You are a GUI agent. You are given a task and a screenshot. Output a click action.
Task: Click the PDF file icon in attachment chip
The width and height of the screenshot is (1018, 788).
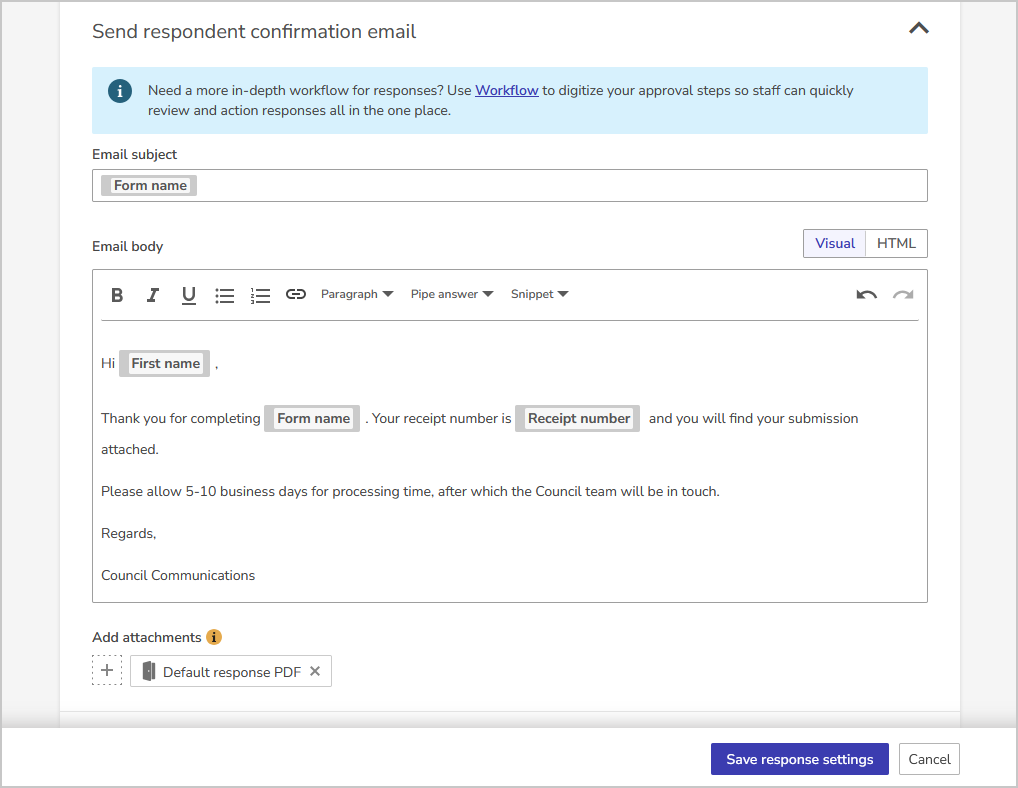[149, 671]
